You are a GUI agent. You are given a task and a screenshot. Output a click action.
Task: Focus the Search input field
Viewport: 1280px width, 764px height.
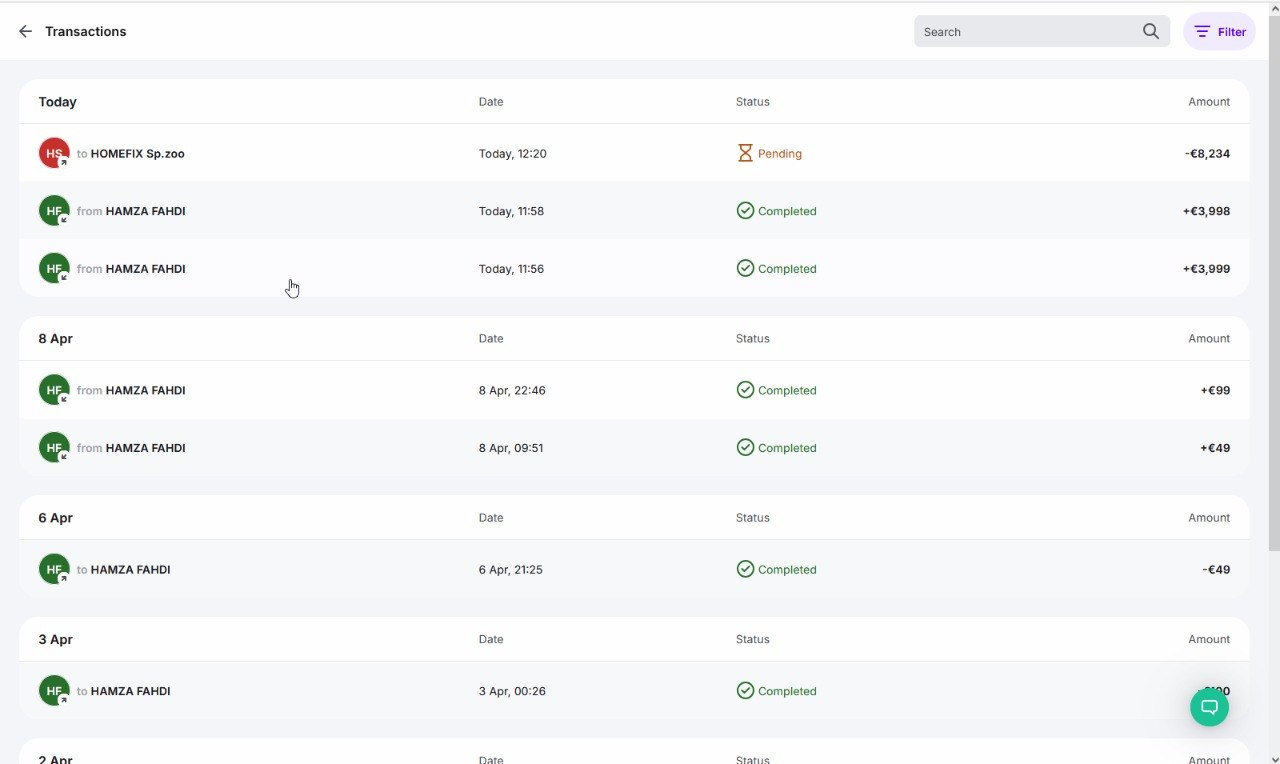click(x=1025, y=32)
